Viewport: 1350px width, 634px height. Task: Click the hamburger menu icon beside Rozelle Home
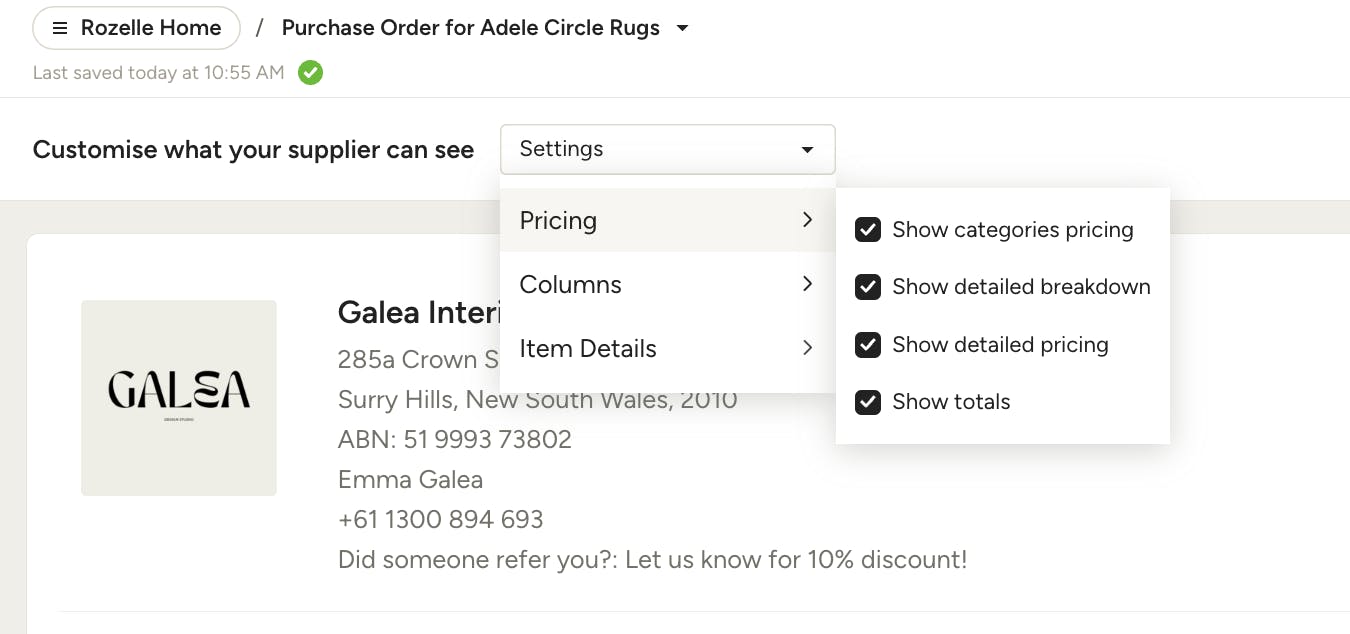(x=60, y=28)
